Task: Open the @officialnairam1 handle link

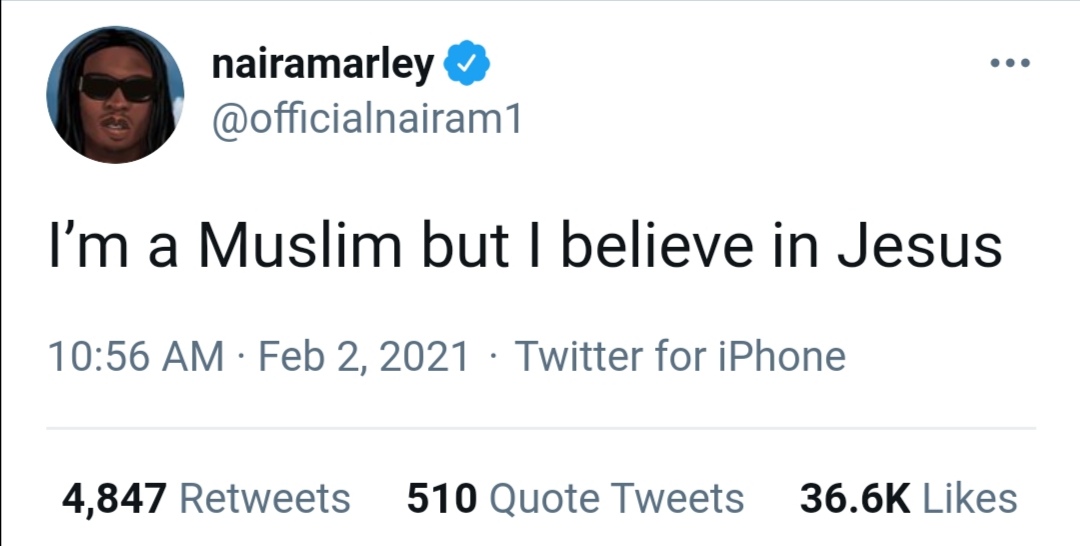Action: [366, 122]
